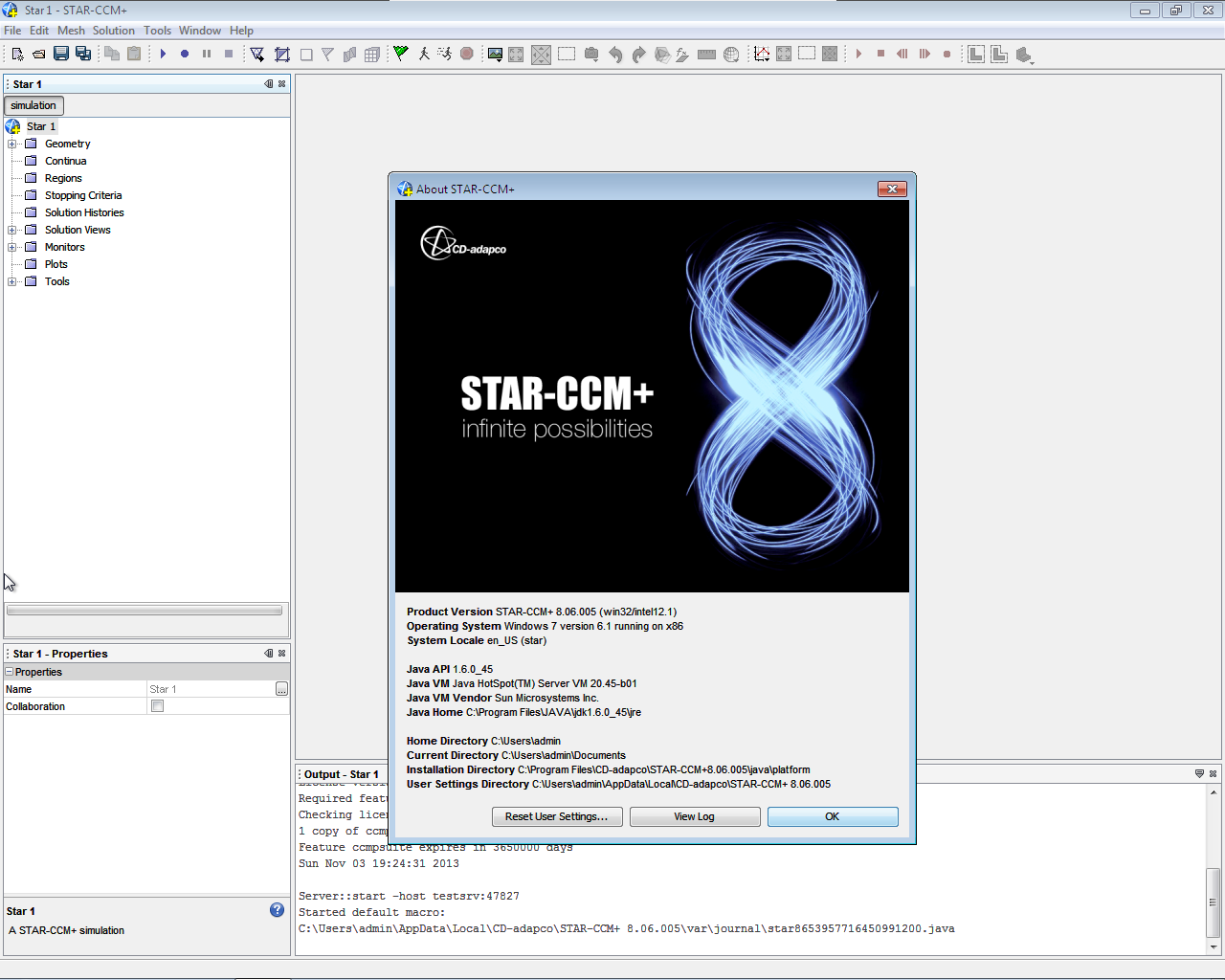
Task: Click the ruler measure toolbar icon
Action: [707, 55]
